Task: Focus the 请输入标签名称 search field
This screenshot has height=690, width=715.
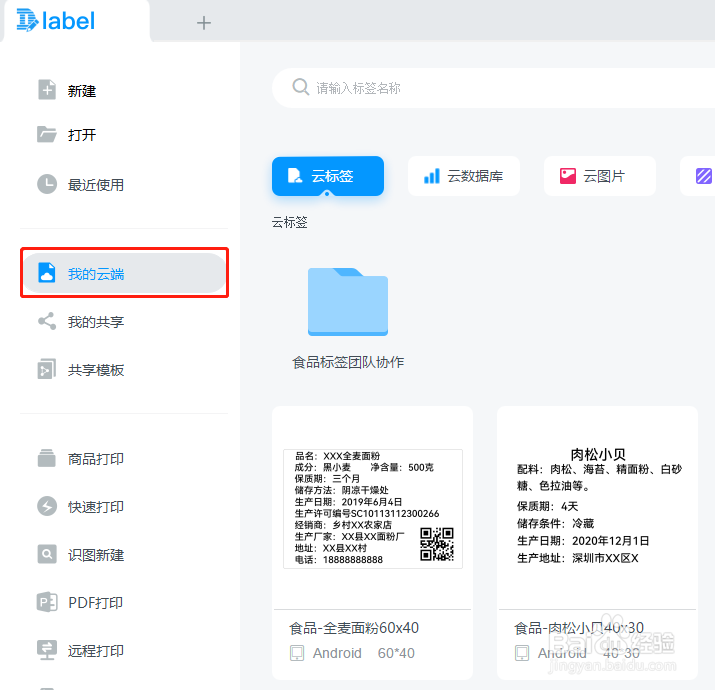Action: tap(493, 88)
